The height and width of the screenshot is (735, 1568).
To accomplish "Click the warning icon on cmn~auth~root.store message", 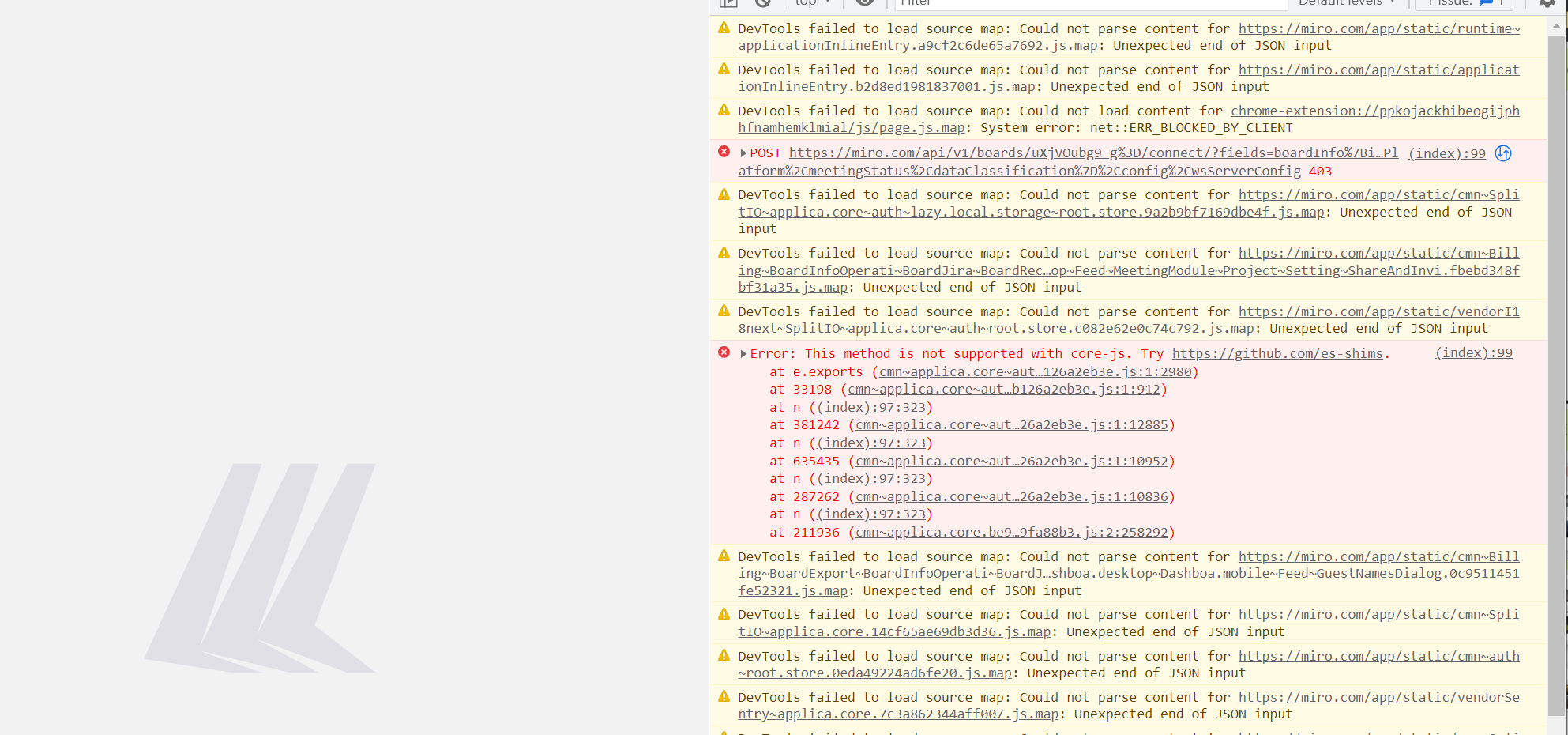I will (x=724, y=655).
